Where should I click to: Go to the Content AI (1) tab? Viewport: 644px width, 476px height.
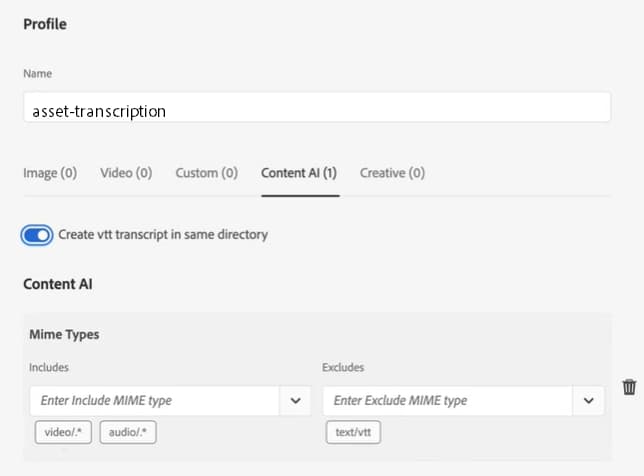tap(299, 173)
